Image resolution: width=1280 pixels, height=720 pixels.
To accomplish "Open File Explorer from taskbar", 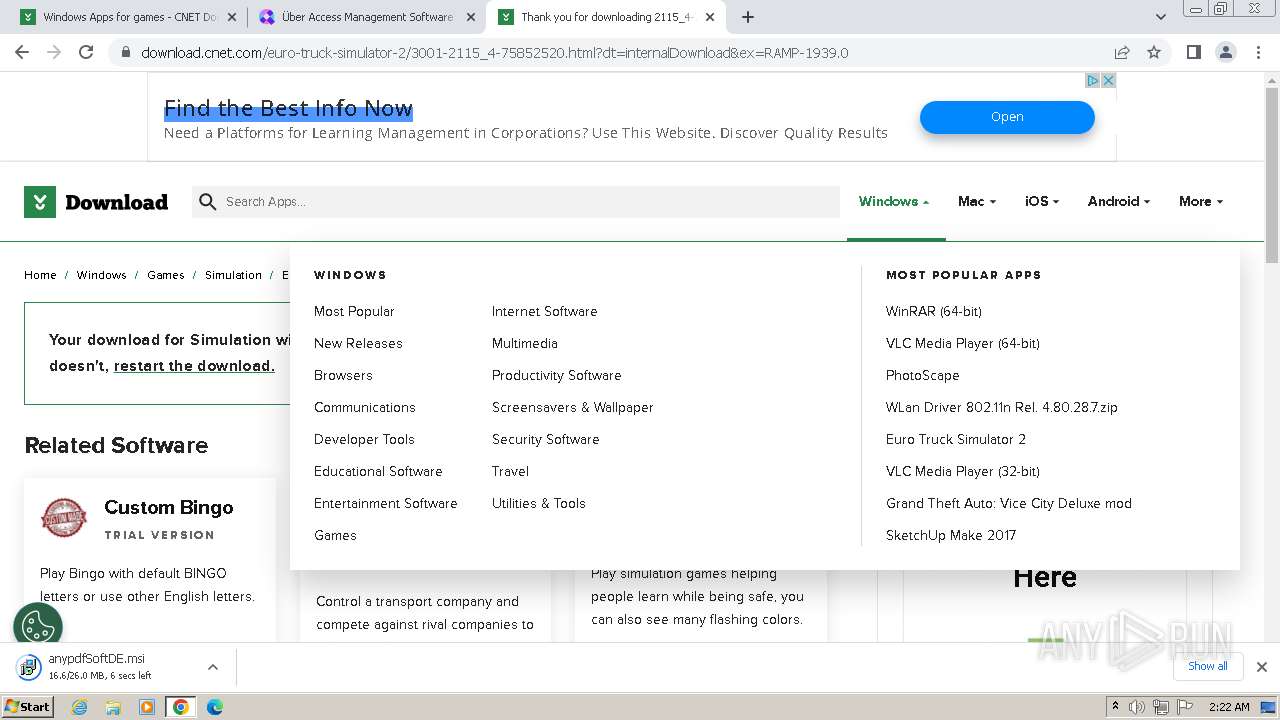I will pos(113,707).
